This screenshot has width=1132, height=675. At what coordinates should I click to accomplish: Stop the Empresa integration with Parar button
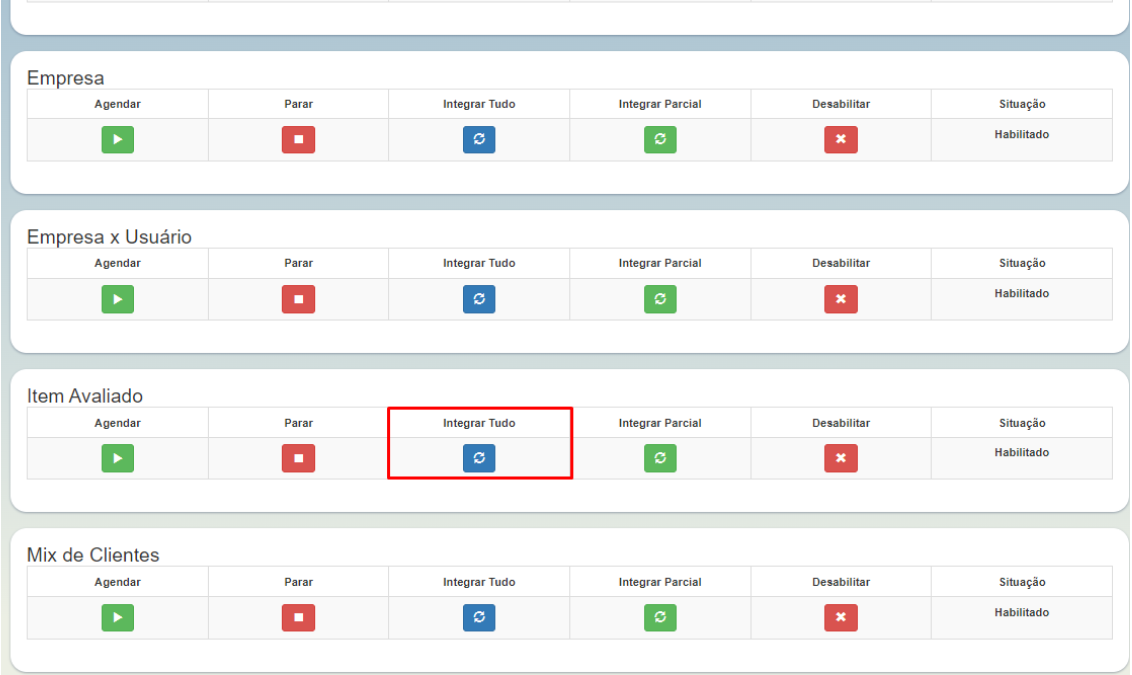[x=298, y=139]
